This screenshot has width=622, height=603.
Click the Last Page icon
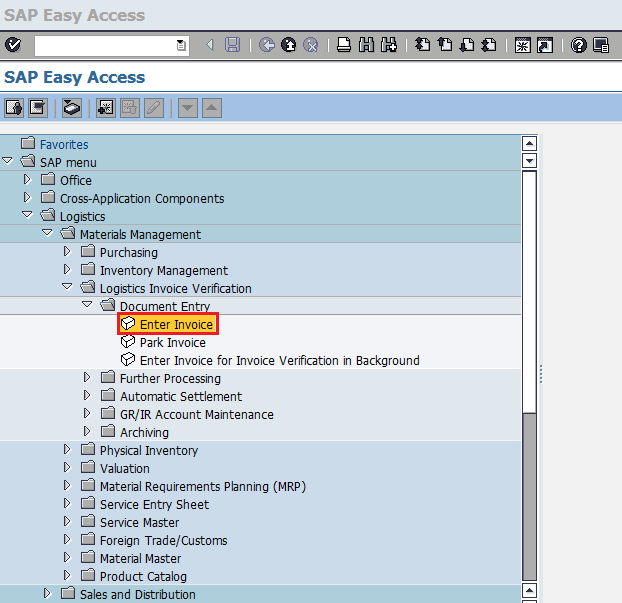point(489,45)
